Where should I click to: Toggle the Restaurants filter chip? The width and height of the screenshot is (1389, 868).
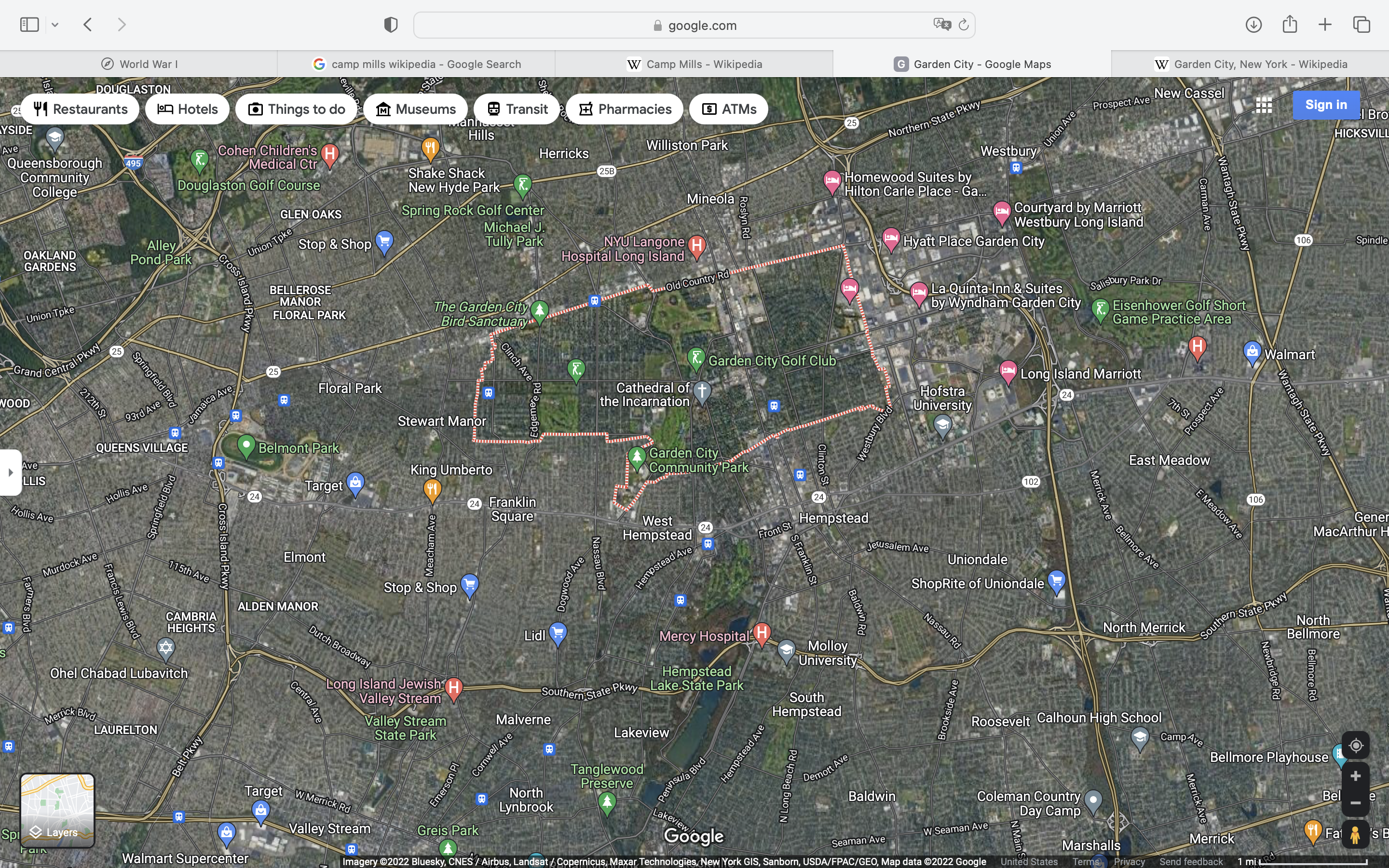click(81, 109)
